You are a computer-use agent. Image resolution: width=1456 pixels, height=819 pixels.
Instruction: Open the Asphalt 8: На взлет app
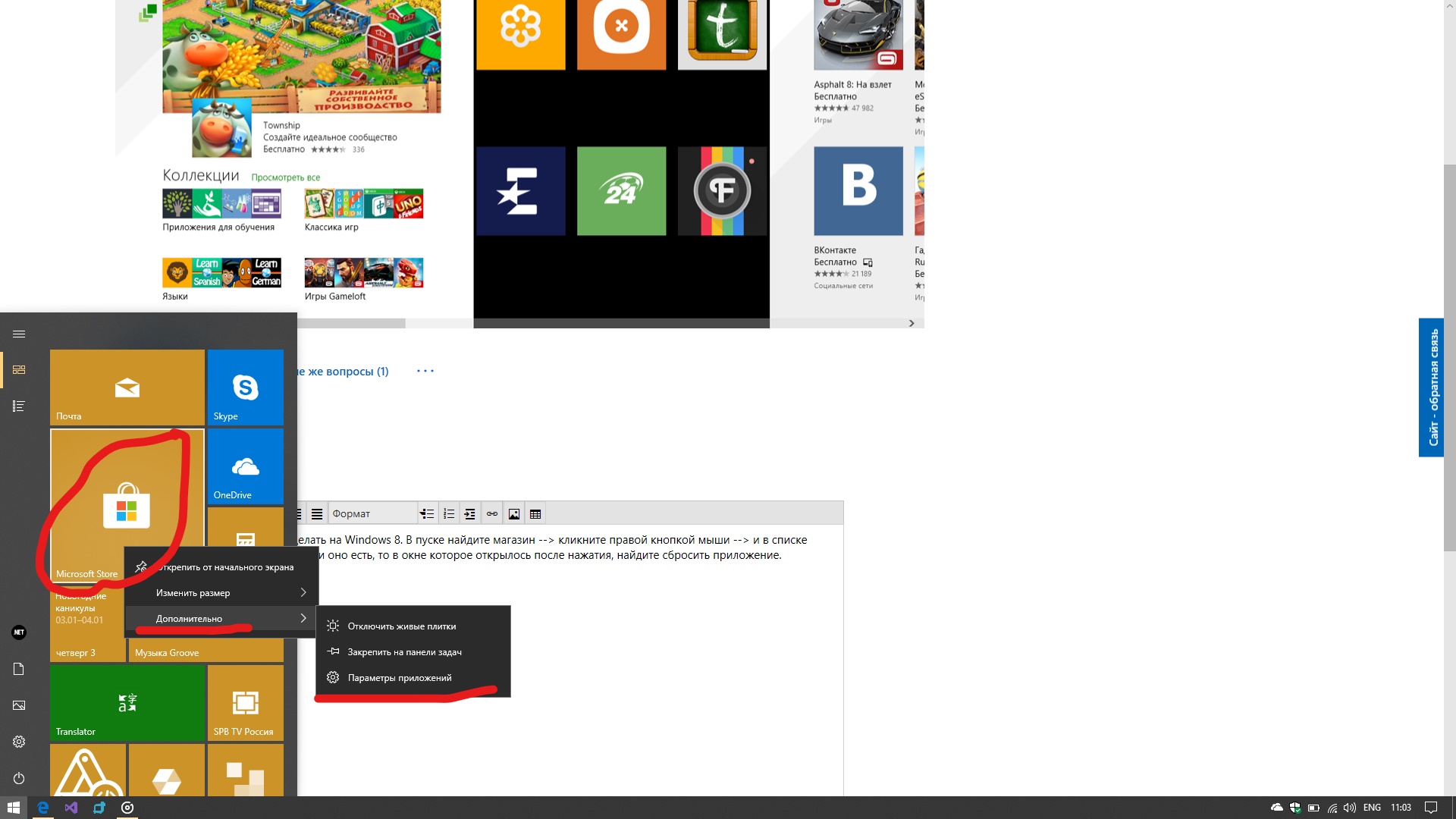point(858,62)
